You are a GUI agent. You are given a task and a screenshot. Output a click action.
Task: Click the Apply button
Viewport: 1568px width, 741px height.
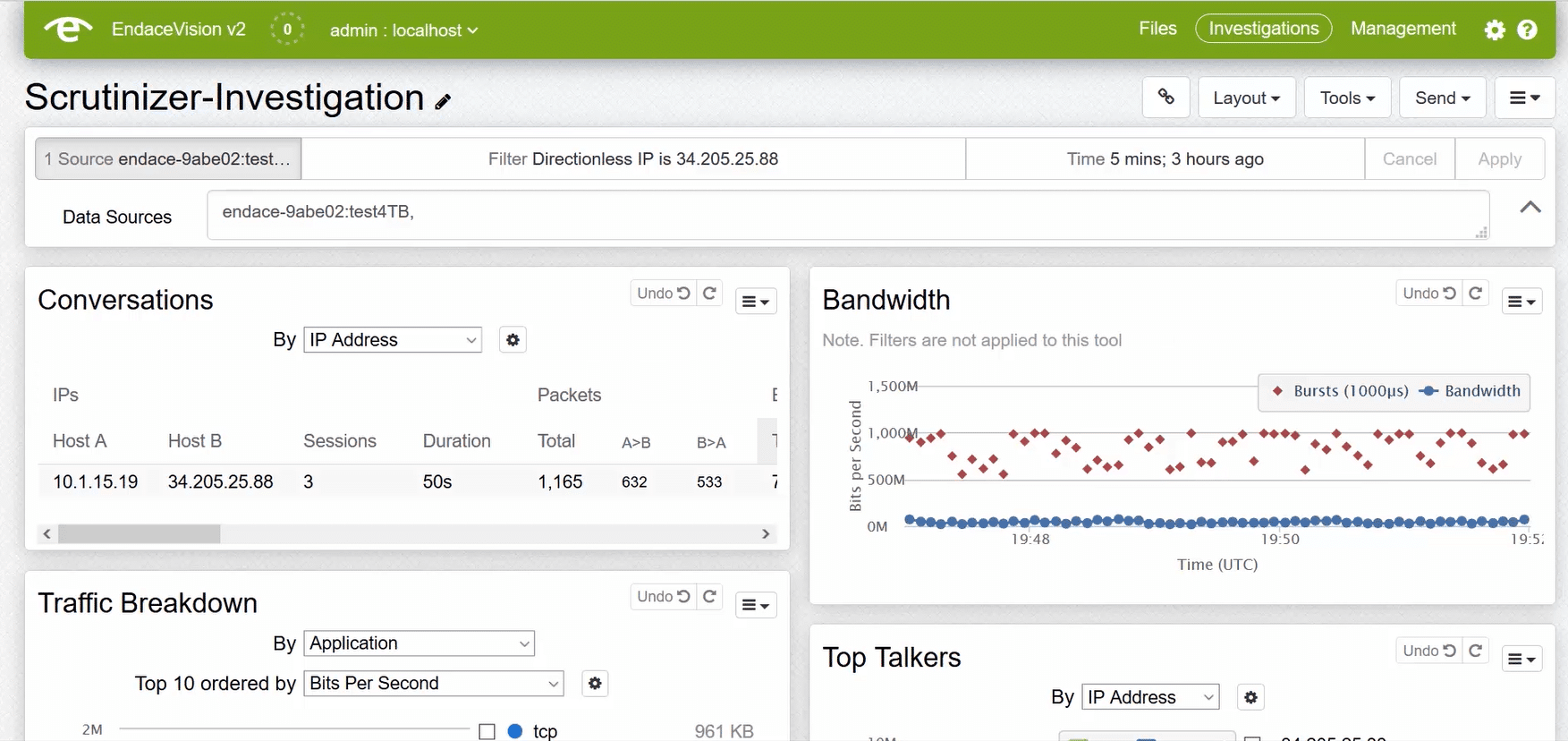[1500, 159]
